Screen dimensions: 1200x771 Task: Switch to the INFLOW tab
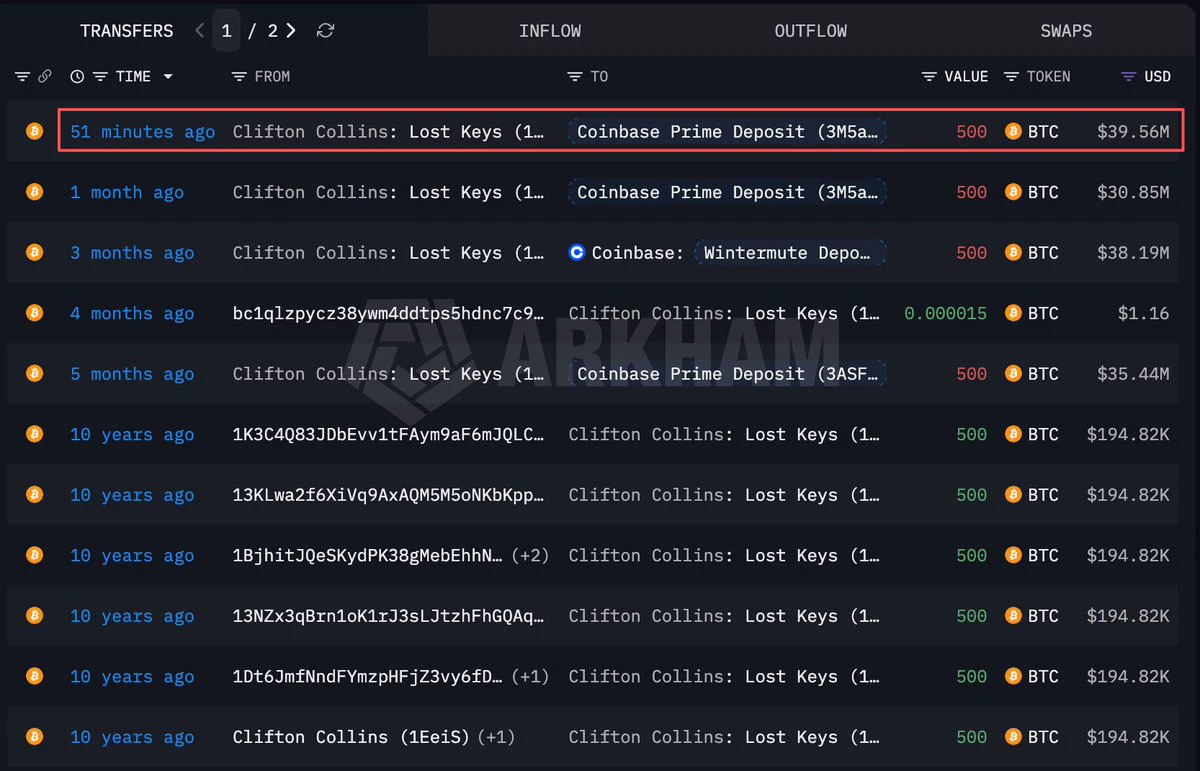550,31
